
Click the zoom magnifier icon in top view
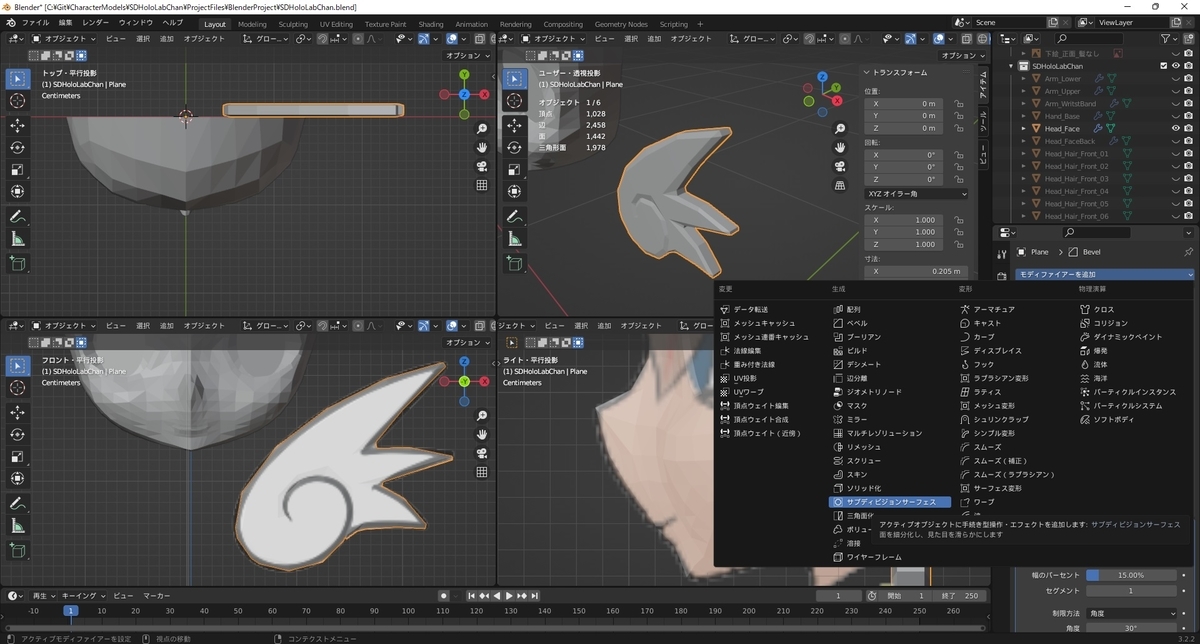(x=482, y=129)
